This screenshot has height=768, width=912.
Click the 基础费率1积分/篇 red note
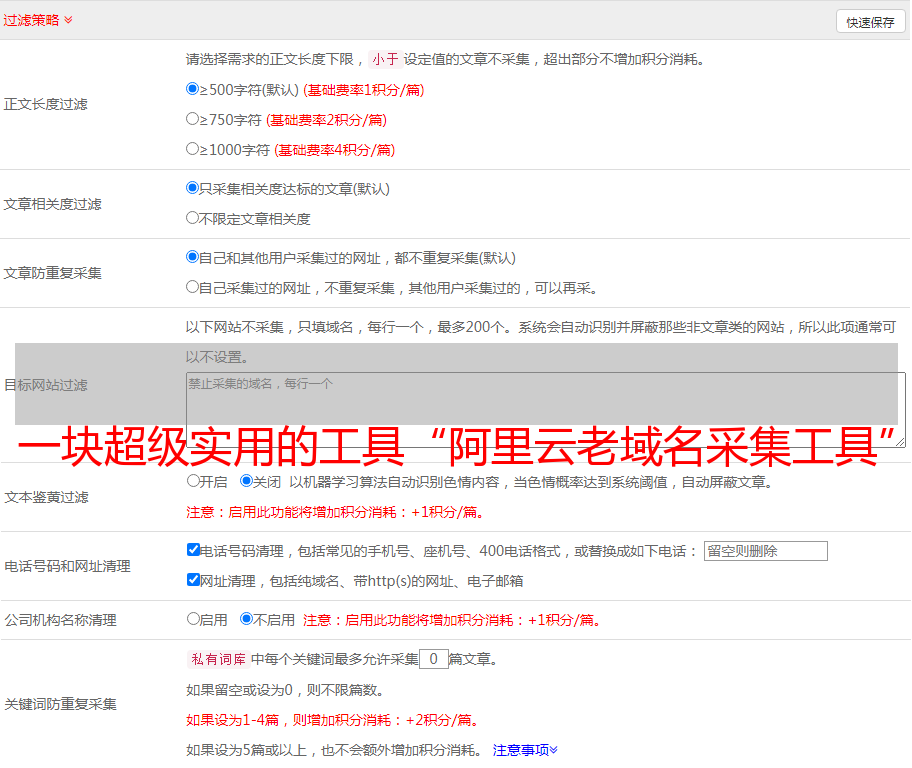(364, 90)
